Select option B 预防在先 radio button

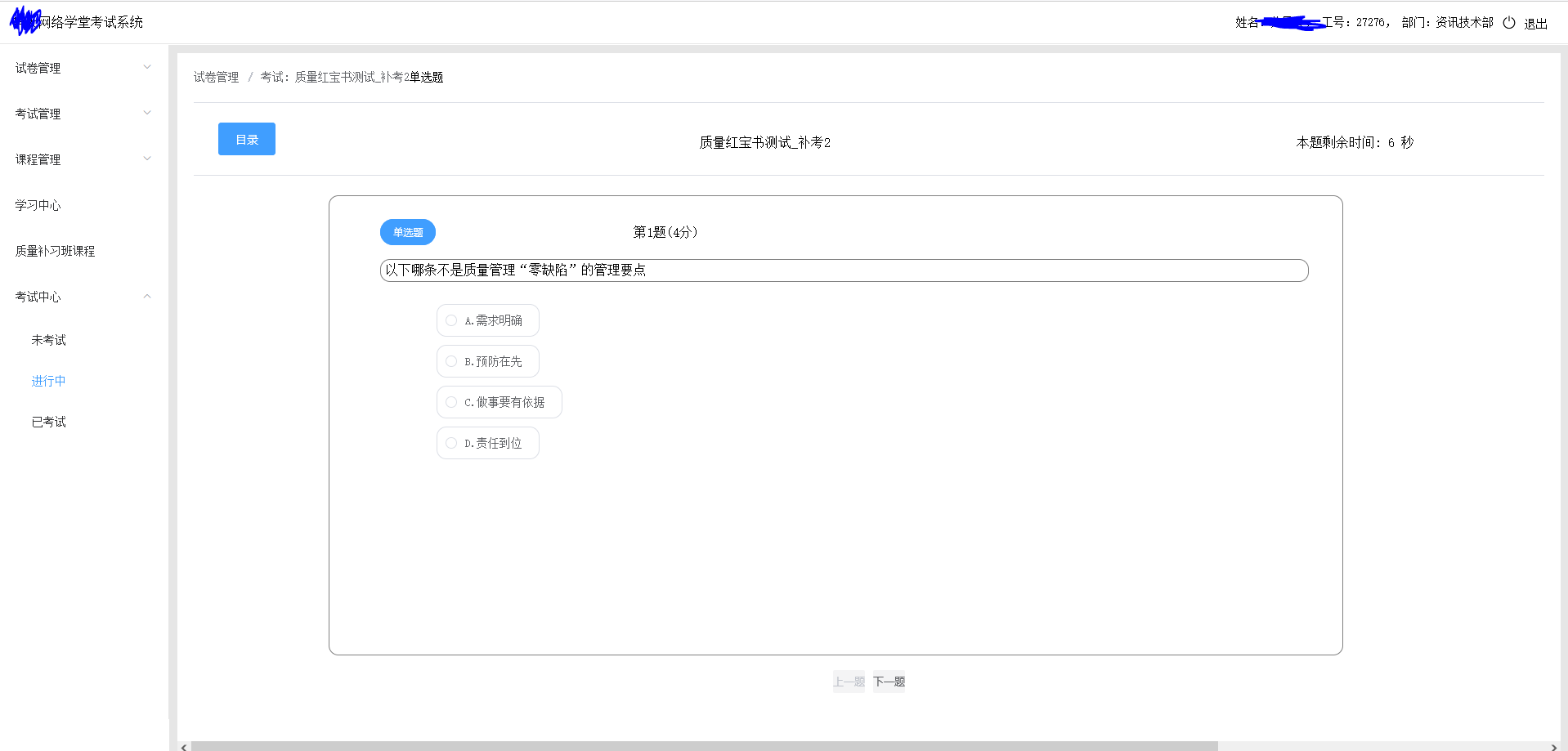451,361
